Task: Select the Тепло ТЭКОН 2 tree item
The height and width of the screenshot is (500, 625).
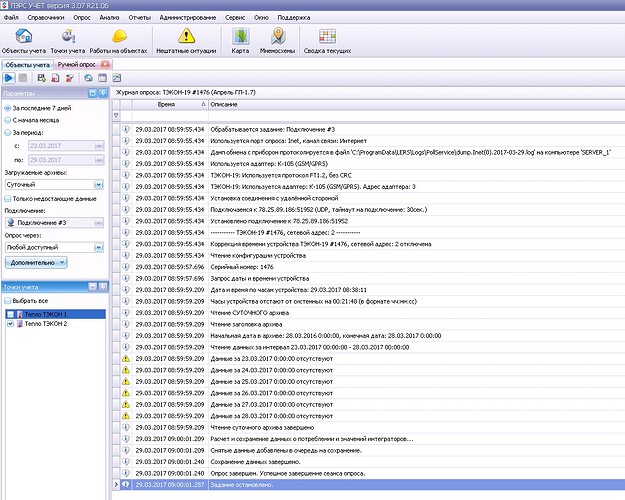Action: [46, 324]
